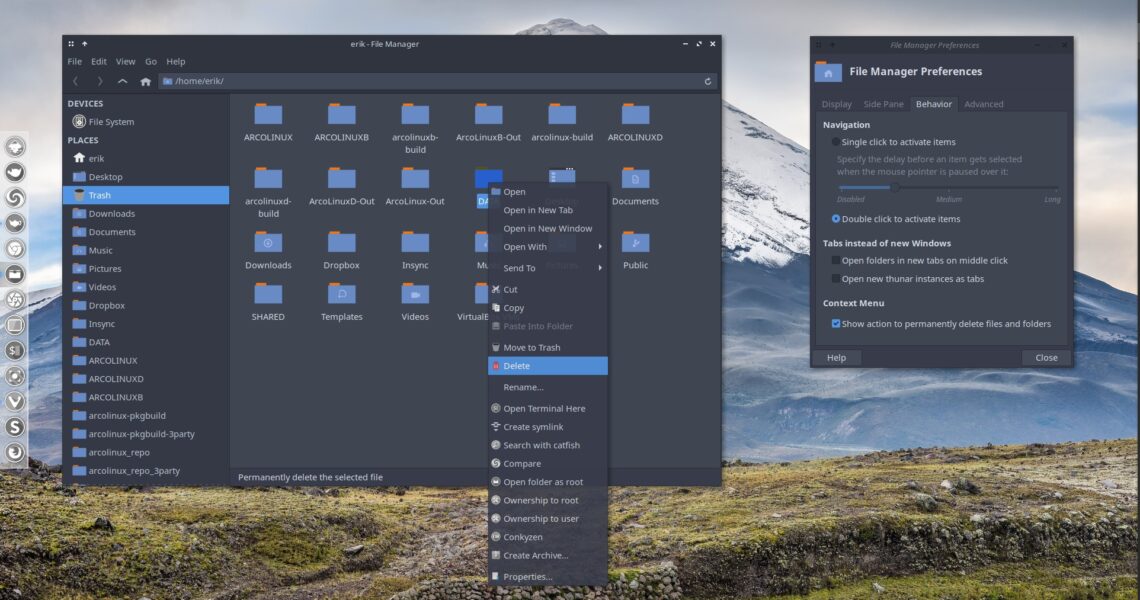Select the ArcoLinuxB-Out folder

(488, 115)
